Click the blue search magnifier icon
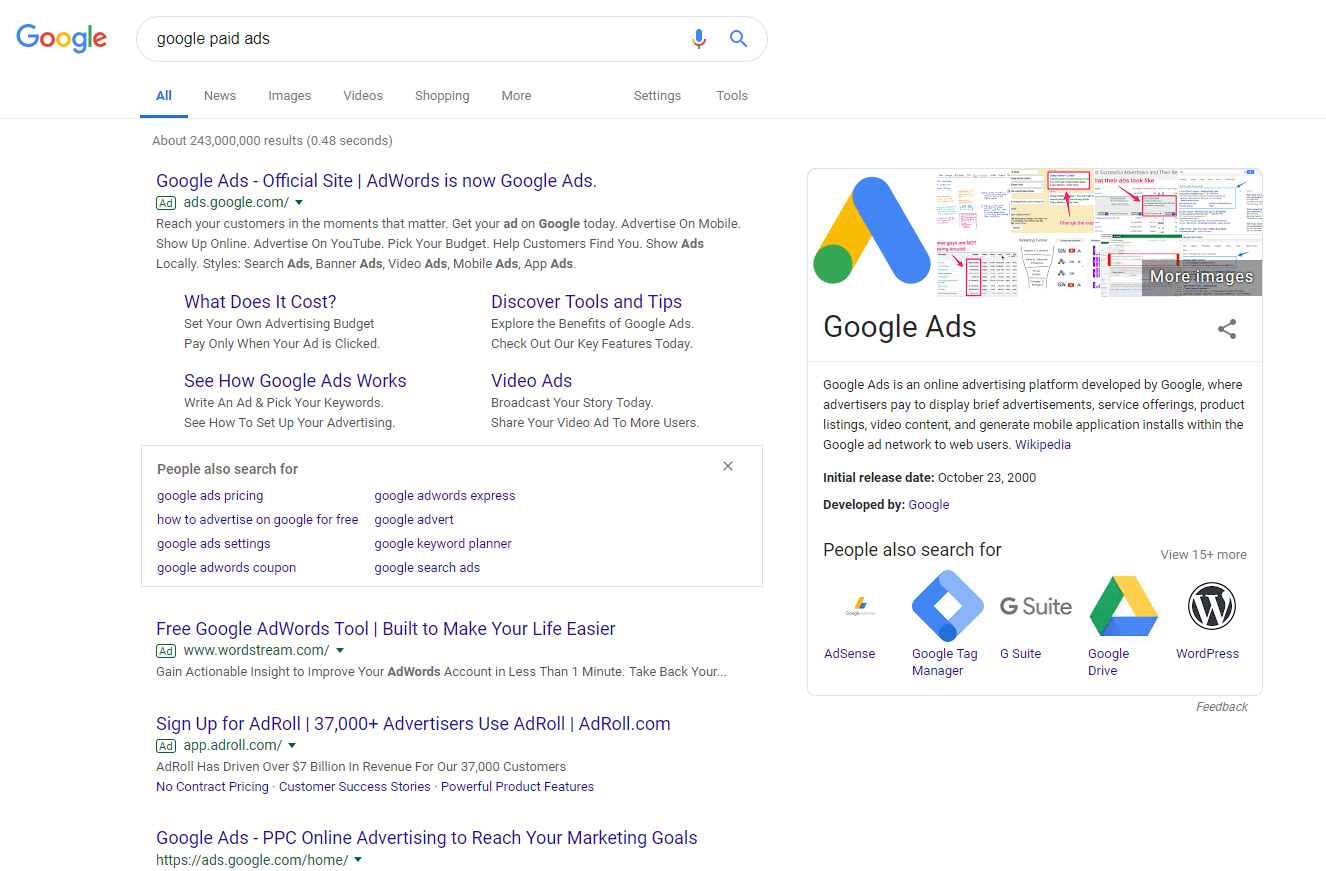The width and height of the screenshot is (1326, 871). [x=739, y=39]
